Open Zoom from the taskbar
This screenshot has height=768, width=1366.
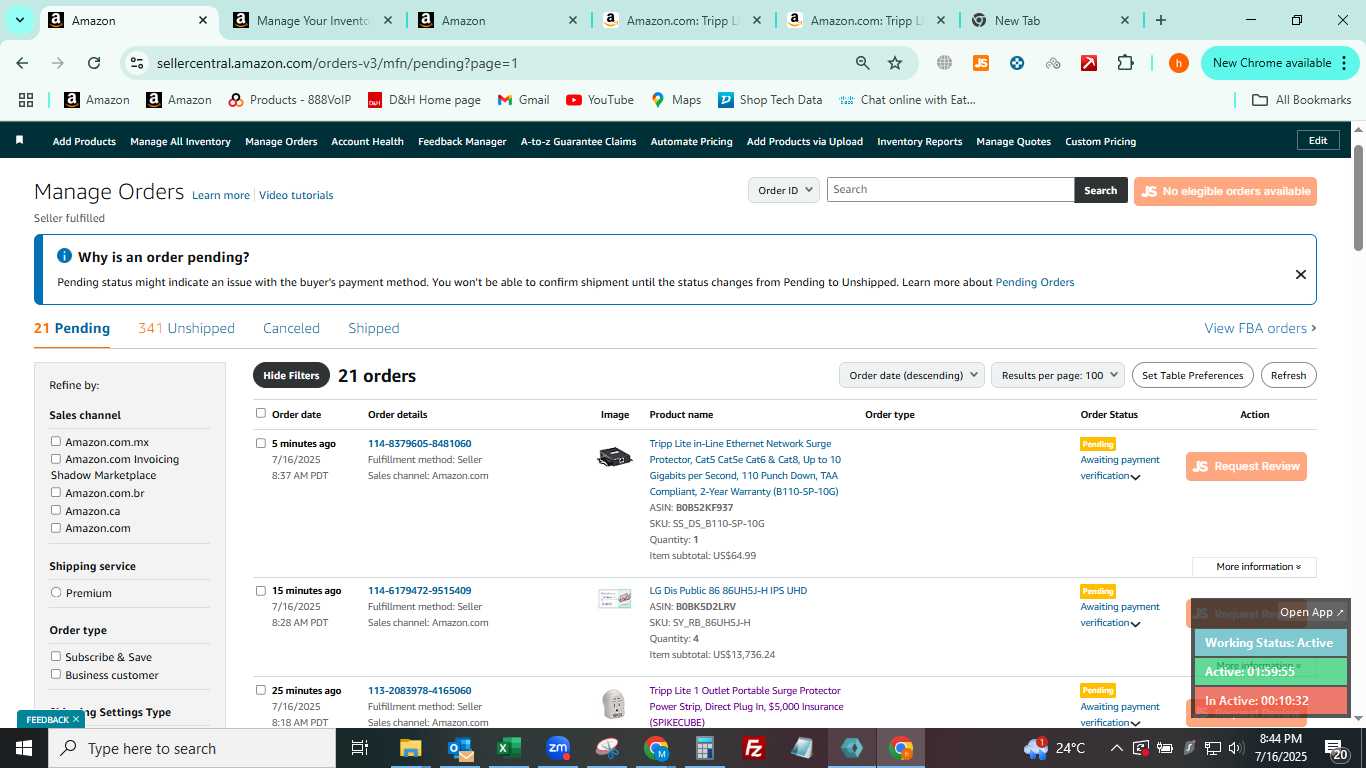tap(558, 748)
